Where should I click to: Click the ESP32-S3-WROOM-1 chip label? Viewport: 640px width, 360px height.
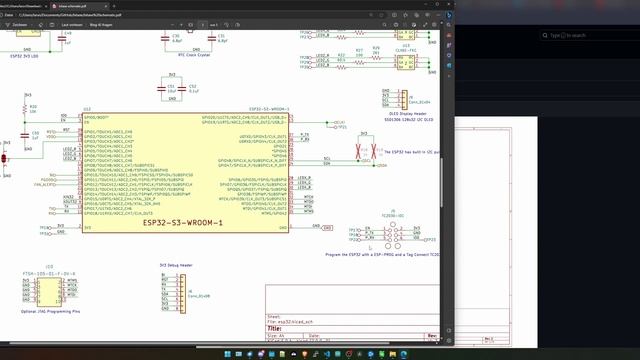[x=183, y=223]
